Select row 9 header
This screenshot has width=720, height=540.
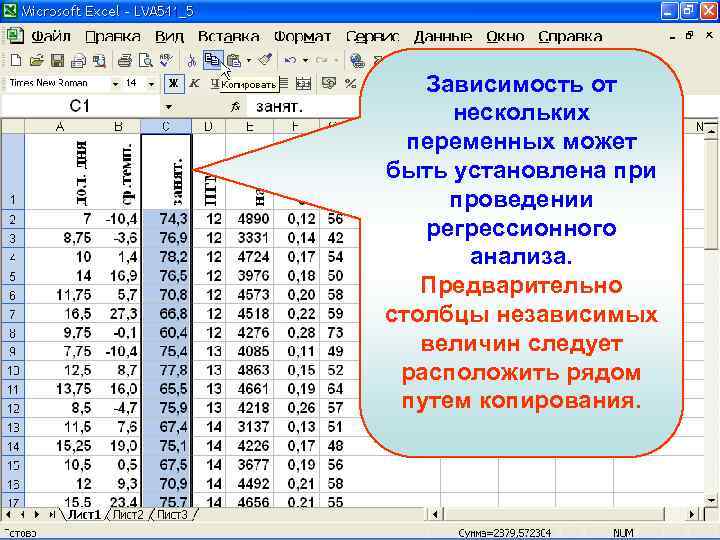click(x=12, y=351)
